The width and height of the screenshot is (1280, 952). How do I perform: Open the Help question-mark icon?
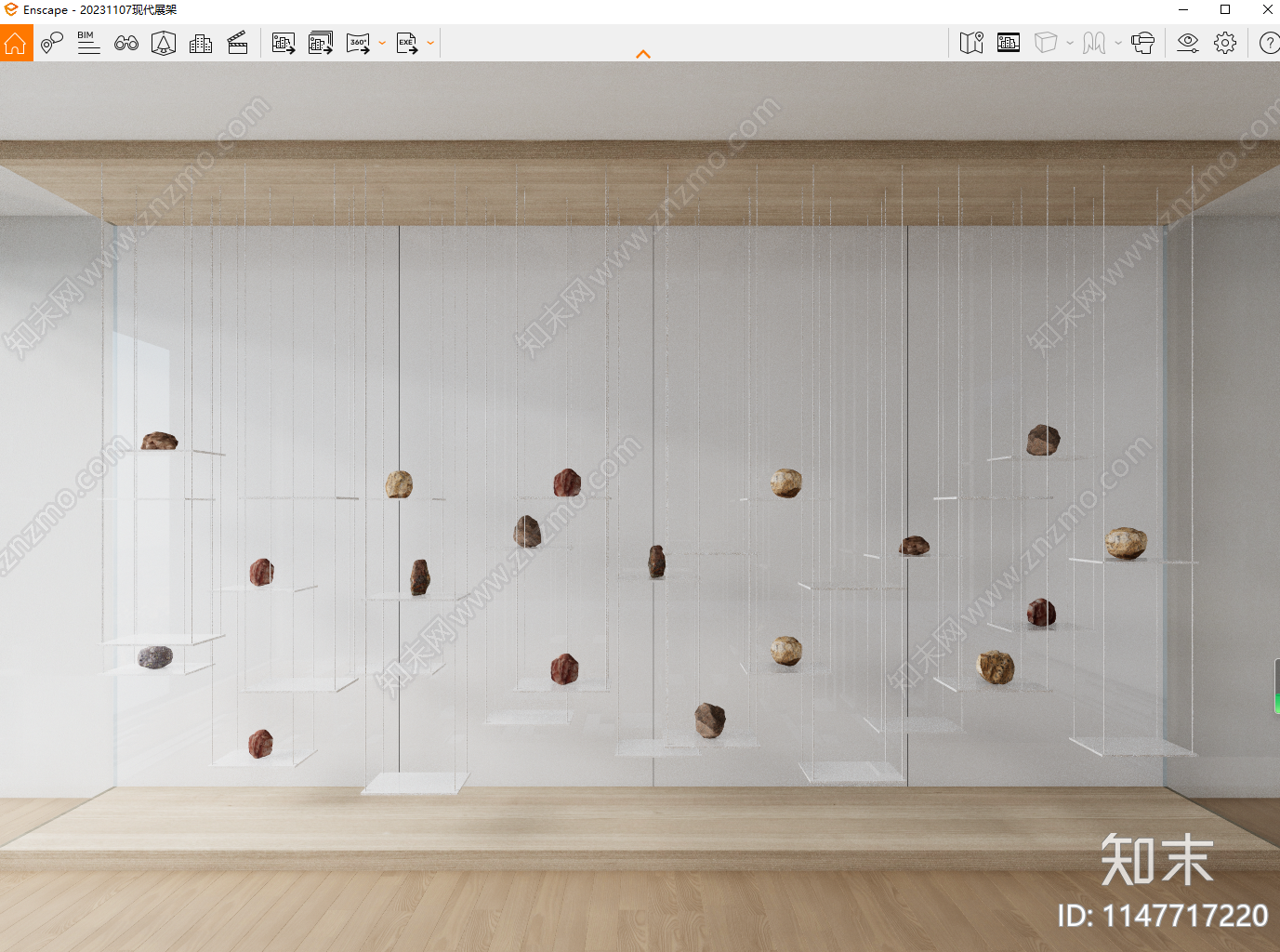tap(1269, 43)
